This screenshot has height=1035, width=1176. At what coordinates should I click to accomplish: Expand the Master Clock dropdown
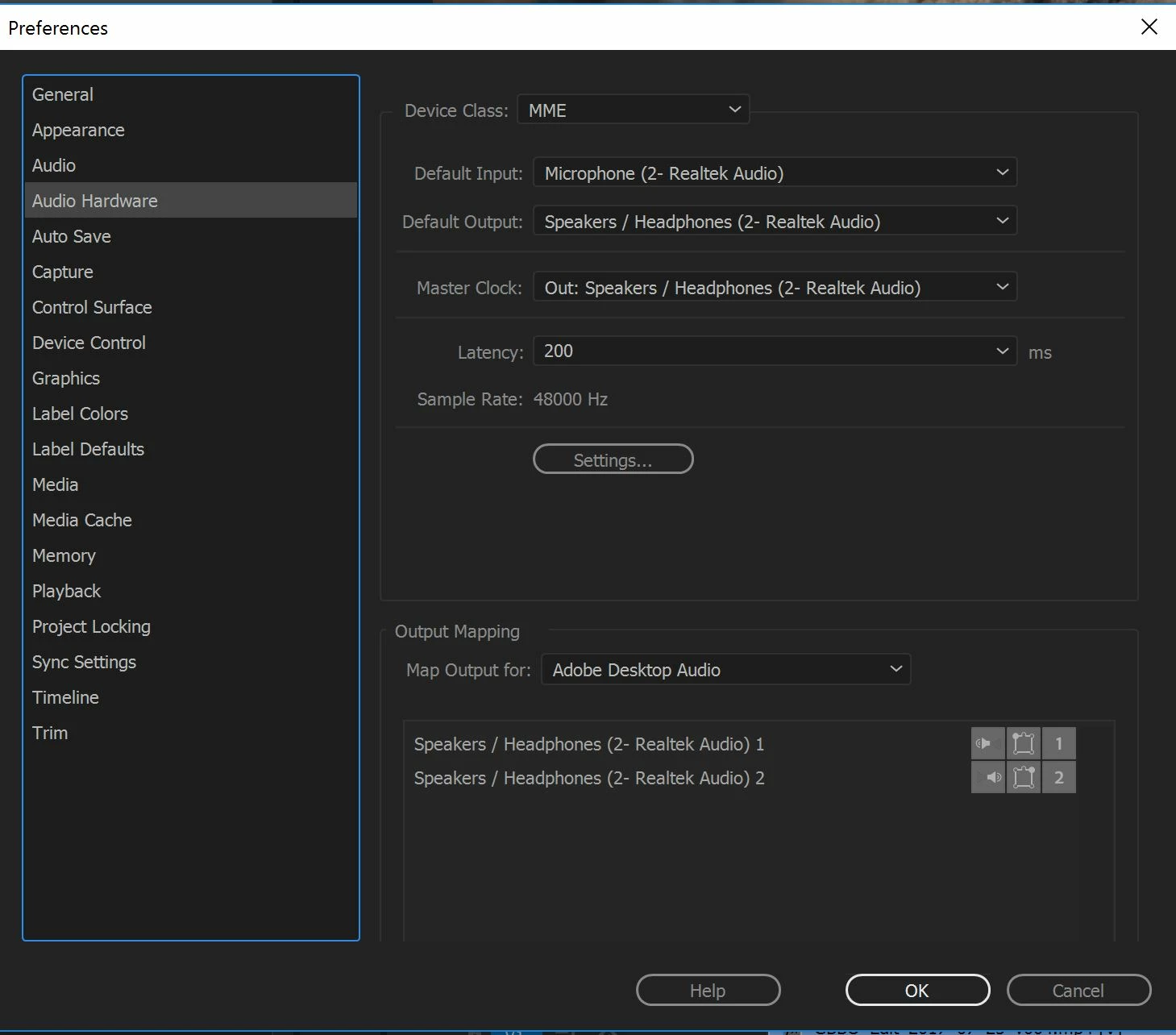[x=775, y=287]
